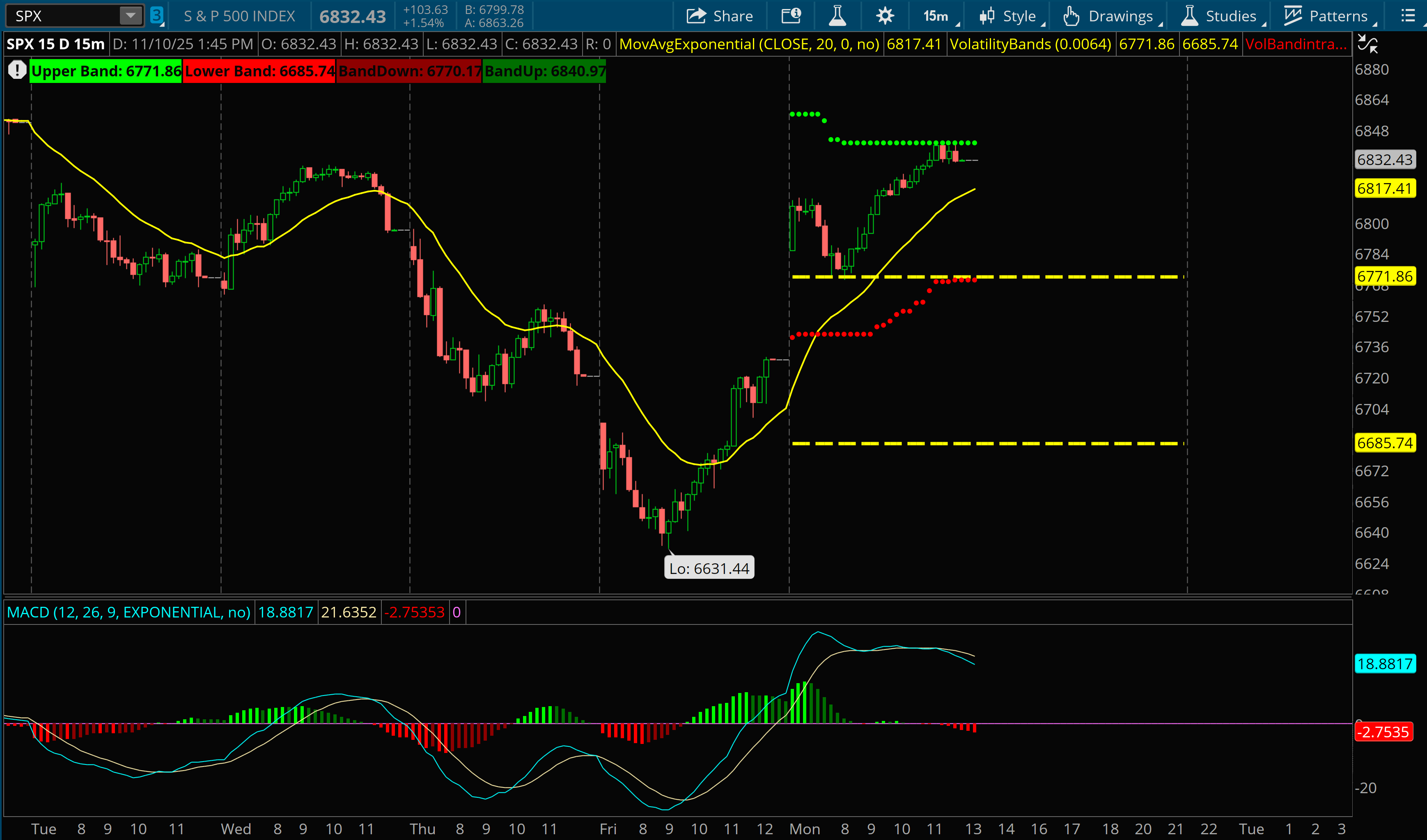Toggle the price axis auto-scale arrows icon
1427x840 pixels.
tap(1367, 44)
